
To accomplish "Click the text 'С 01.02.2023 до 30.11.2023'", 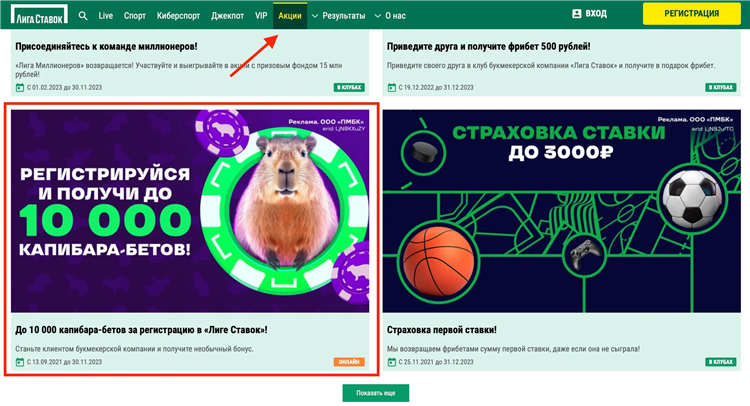I will tap(64, 88).
